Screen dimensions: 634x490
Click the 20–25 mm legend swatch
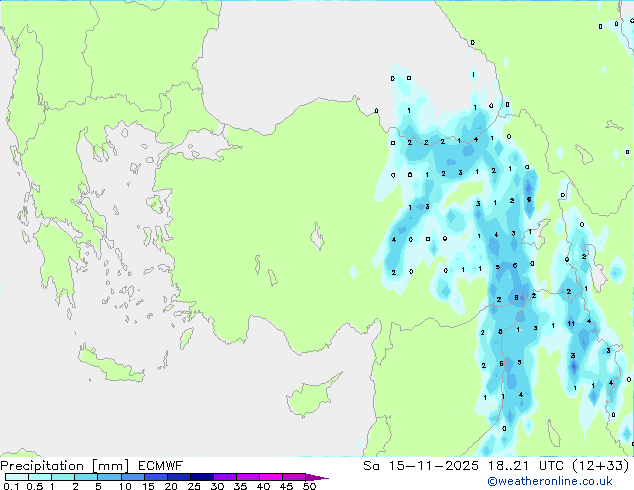pyautogui.click(x=178, y=477)
